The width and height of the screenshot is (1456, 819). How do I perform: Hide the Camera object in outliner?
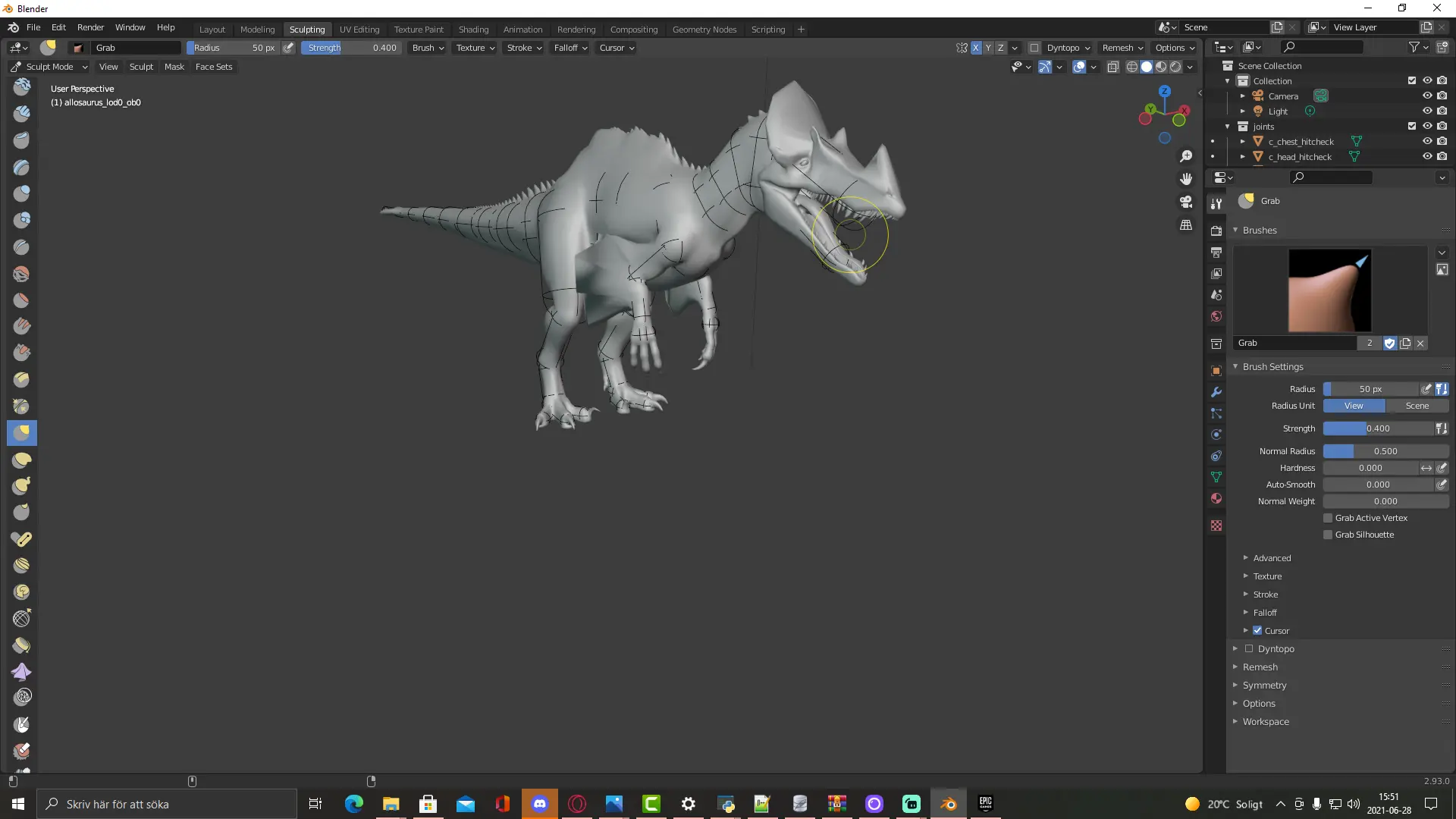pyautogui.click(x=1427, y=96)
